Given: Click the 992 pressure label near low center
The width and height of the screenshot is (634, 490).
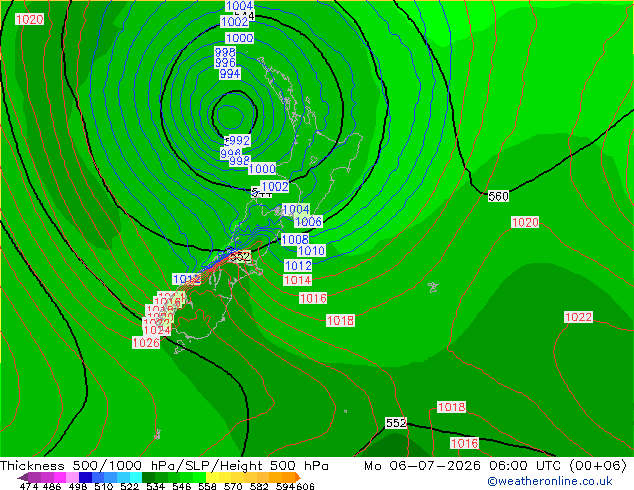Looking at the screenshot, I should click(240, 140).
